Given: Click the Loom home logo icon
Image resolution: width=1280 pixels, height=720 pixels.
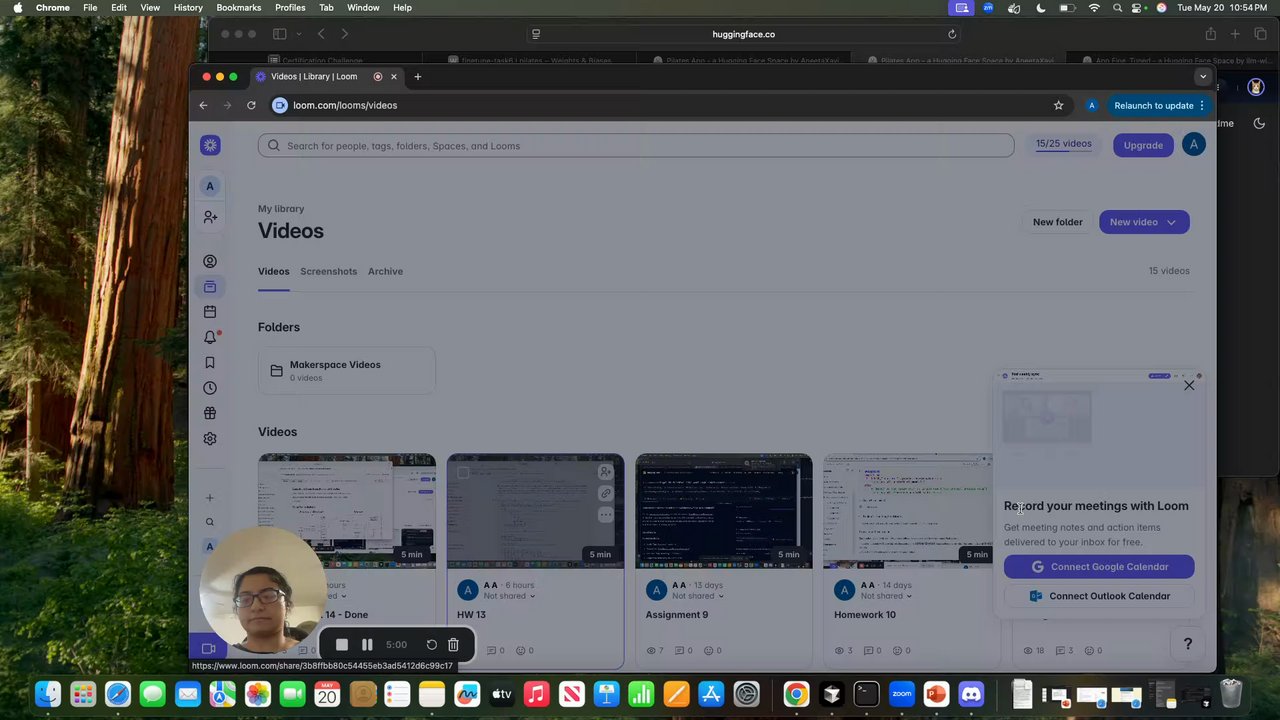Looking at the screenshot, I should pyautogui.click(x=210, y=145).
